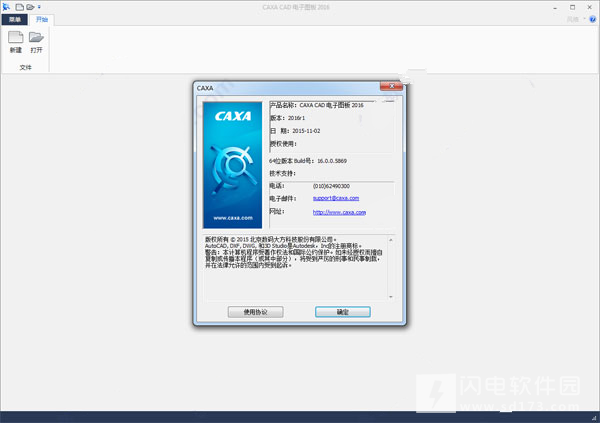The image size is (600, 423).
Task: Expand the quick access toolbar customize arrow
Action: click(x=39, y=7)
